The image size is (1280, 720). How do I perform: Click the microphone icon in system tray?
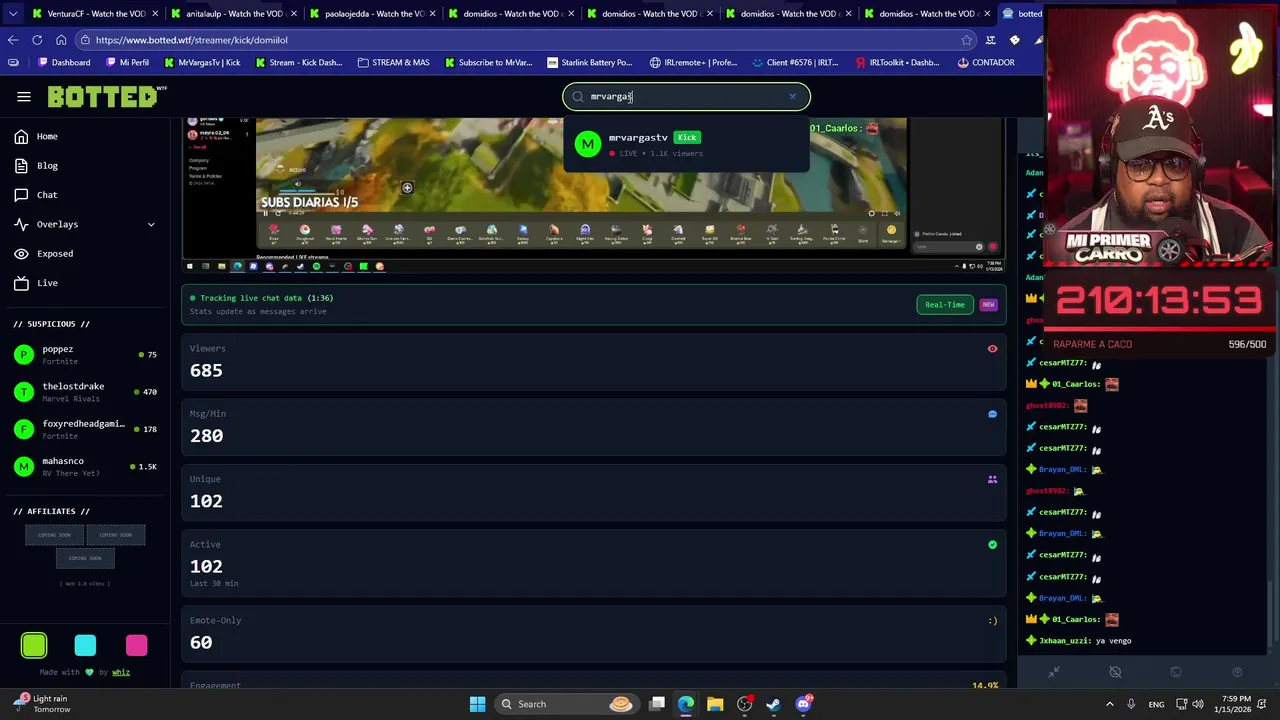(1131, 704)
